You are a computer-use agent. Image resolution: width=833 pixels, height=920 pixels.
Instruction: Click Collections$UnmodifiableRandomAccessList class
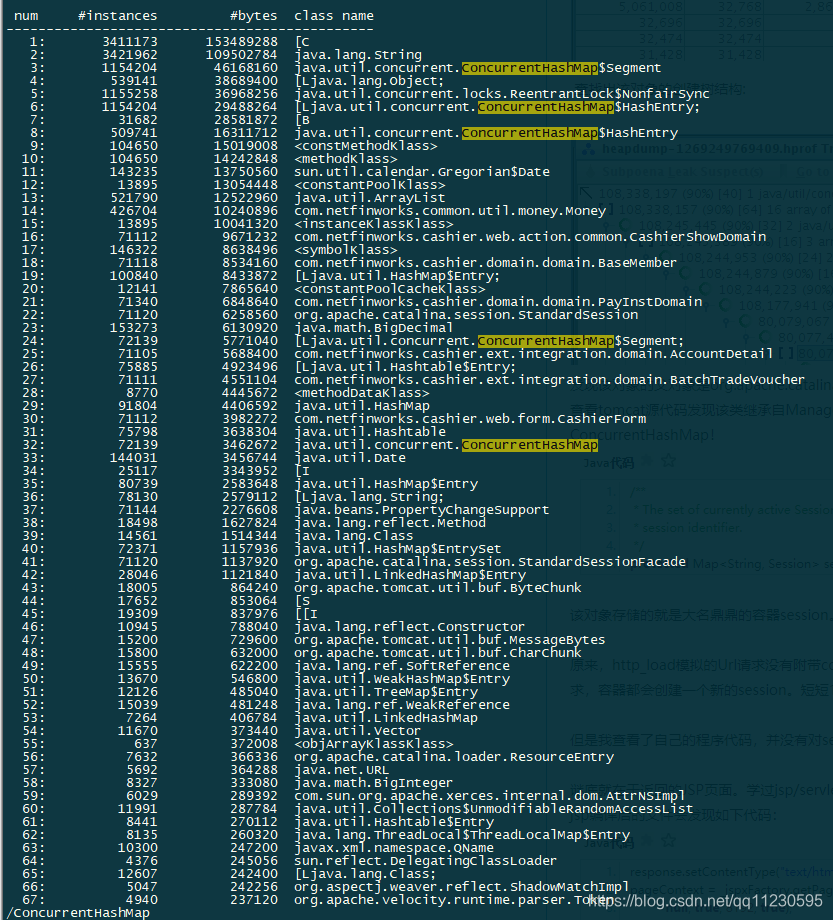(x=493, y=809)
